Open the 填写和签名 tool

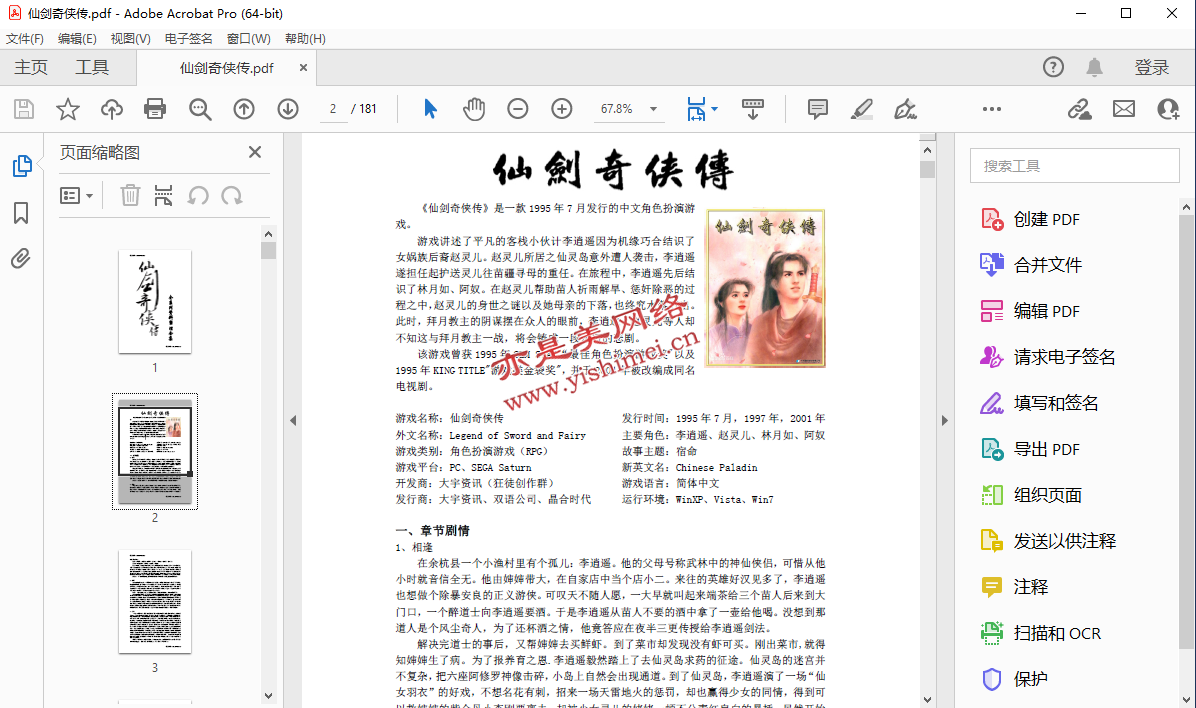(1039, 403)
